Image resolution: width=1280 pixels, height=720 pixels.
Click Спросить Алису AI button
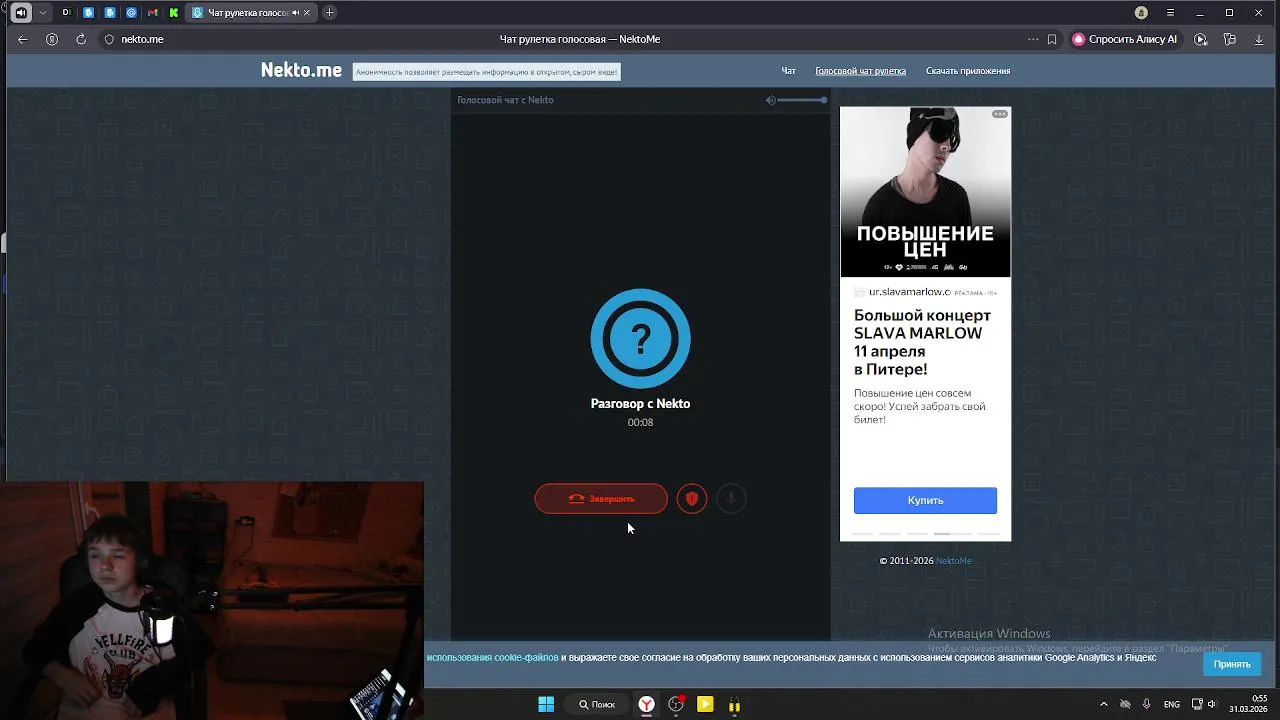click(x=1125, y=39)
